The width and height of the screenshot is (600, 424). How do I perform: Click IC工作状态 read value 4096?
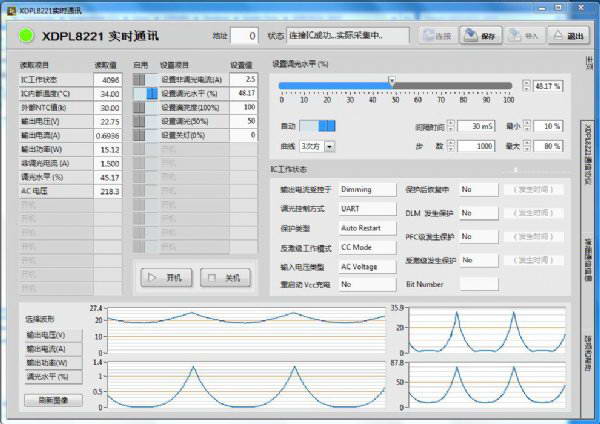click(x=108, y=80)
